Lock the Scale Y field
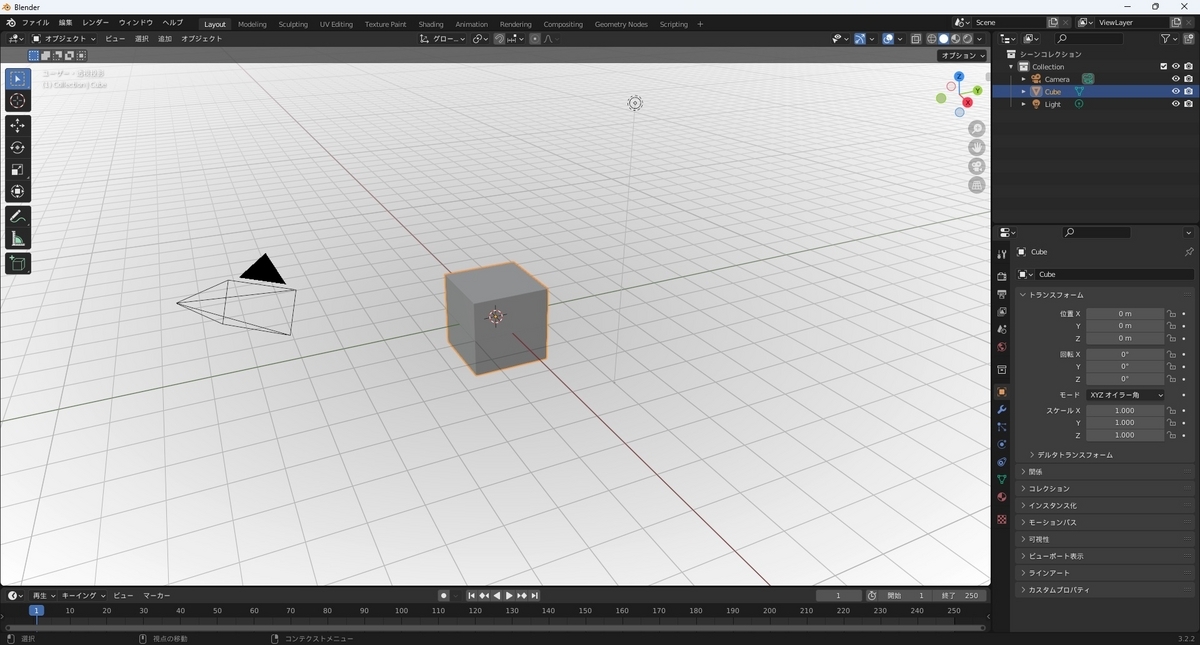Viewport: 1200px width, 645px height. (x=1171, y=423)
